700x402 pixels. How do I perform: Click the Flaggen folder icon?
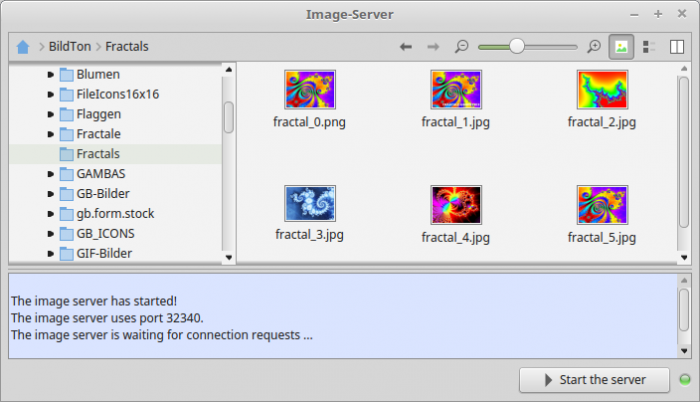pyautogui.click(x=66, y=114)
